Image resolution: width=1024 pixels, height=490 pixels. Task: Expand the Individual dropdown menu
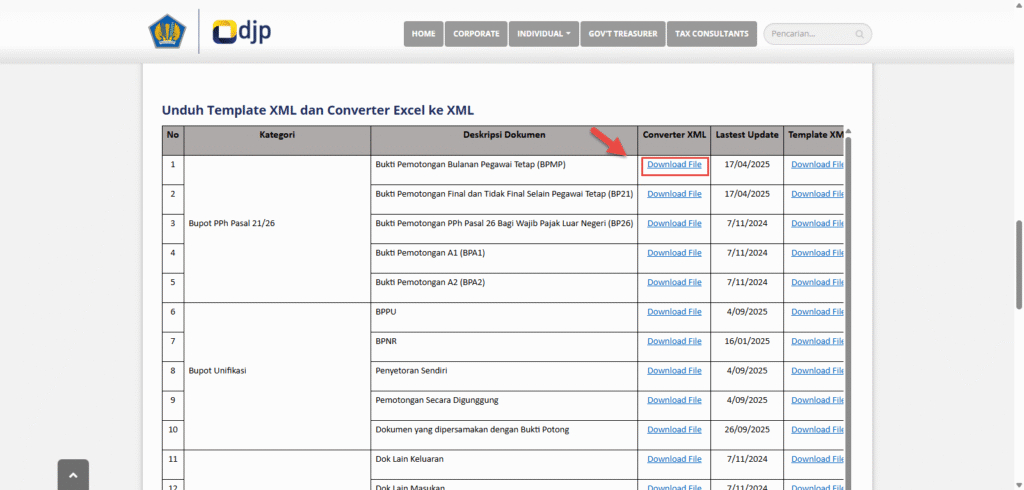coord(543,34)
